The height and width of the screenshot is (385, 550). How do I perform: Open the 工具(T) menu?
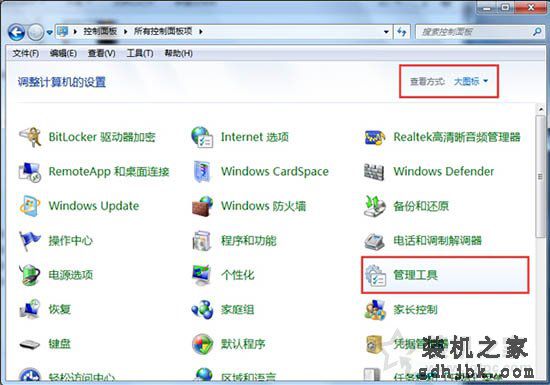[140, 53]
